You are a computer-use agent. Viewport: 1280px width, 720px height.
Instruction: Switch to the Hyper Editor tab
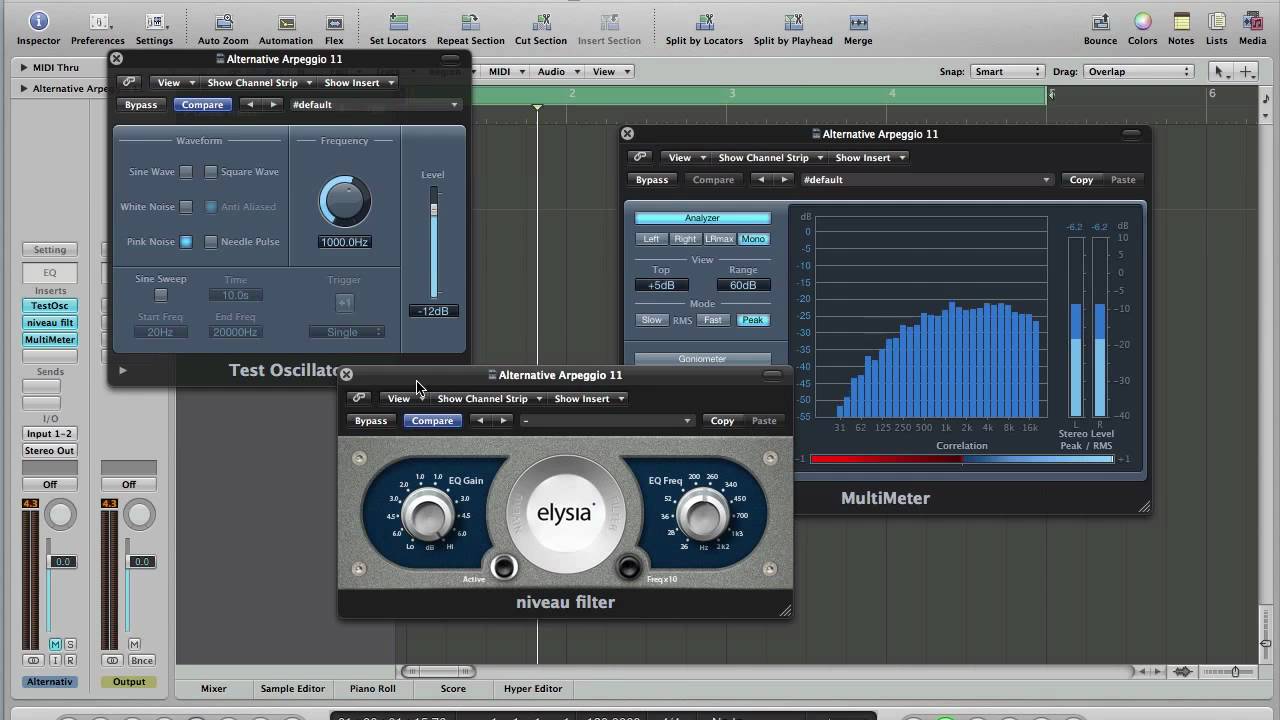pyautogui.click(x=533, y=689)
